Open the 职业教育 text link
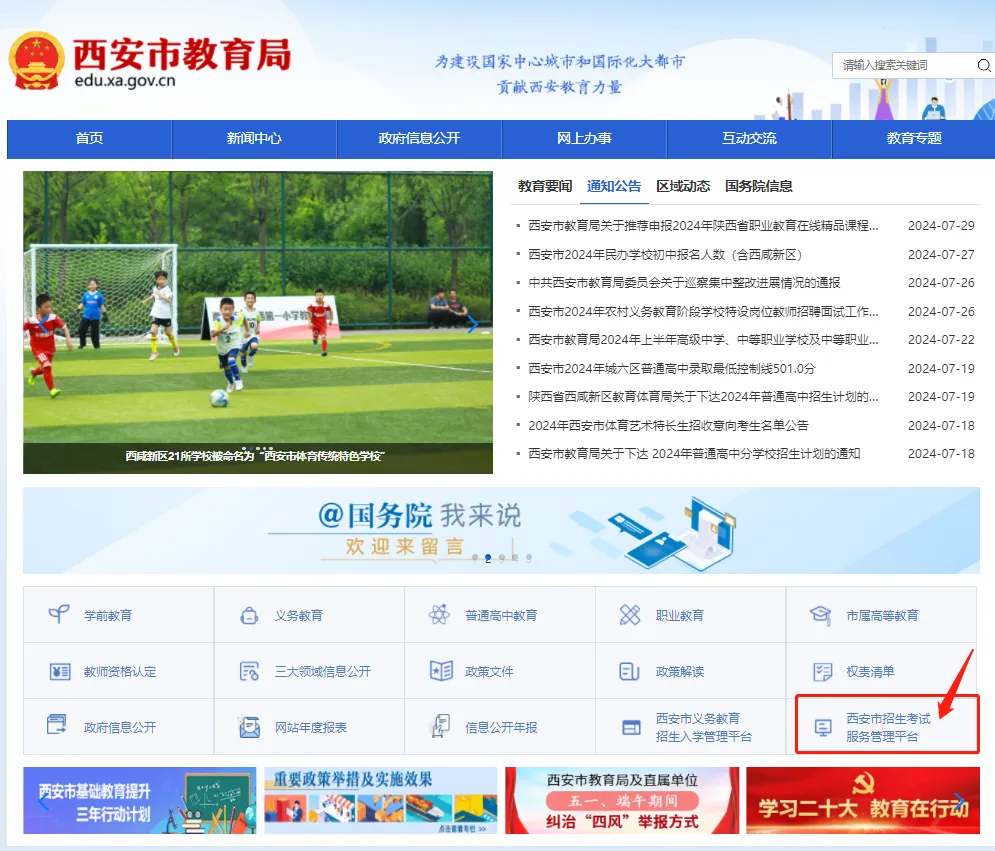The height and width of the screenshot is (851, 995). pos(680,615)
